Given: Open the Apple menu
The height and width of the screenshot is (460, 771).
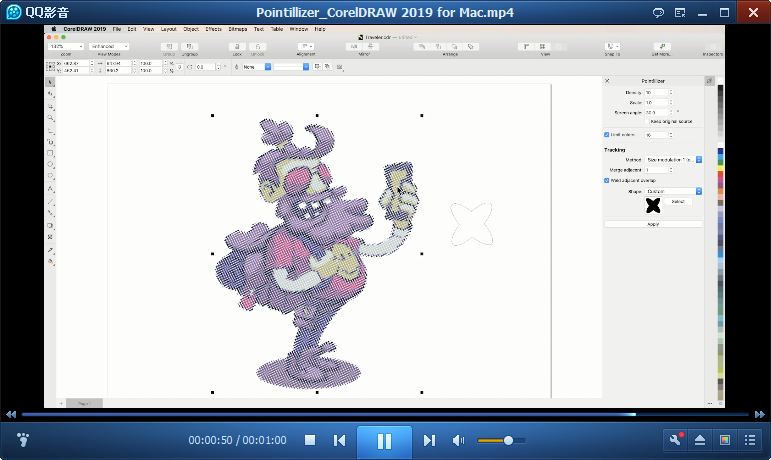Looking at the screenshot, I should [54, 29].
